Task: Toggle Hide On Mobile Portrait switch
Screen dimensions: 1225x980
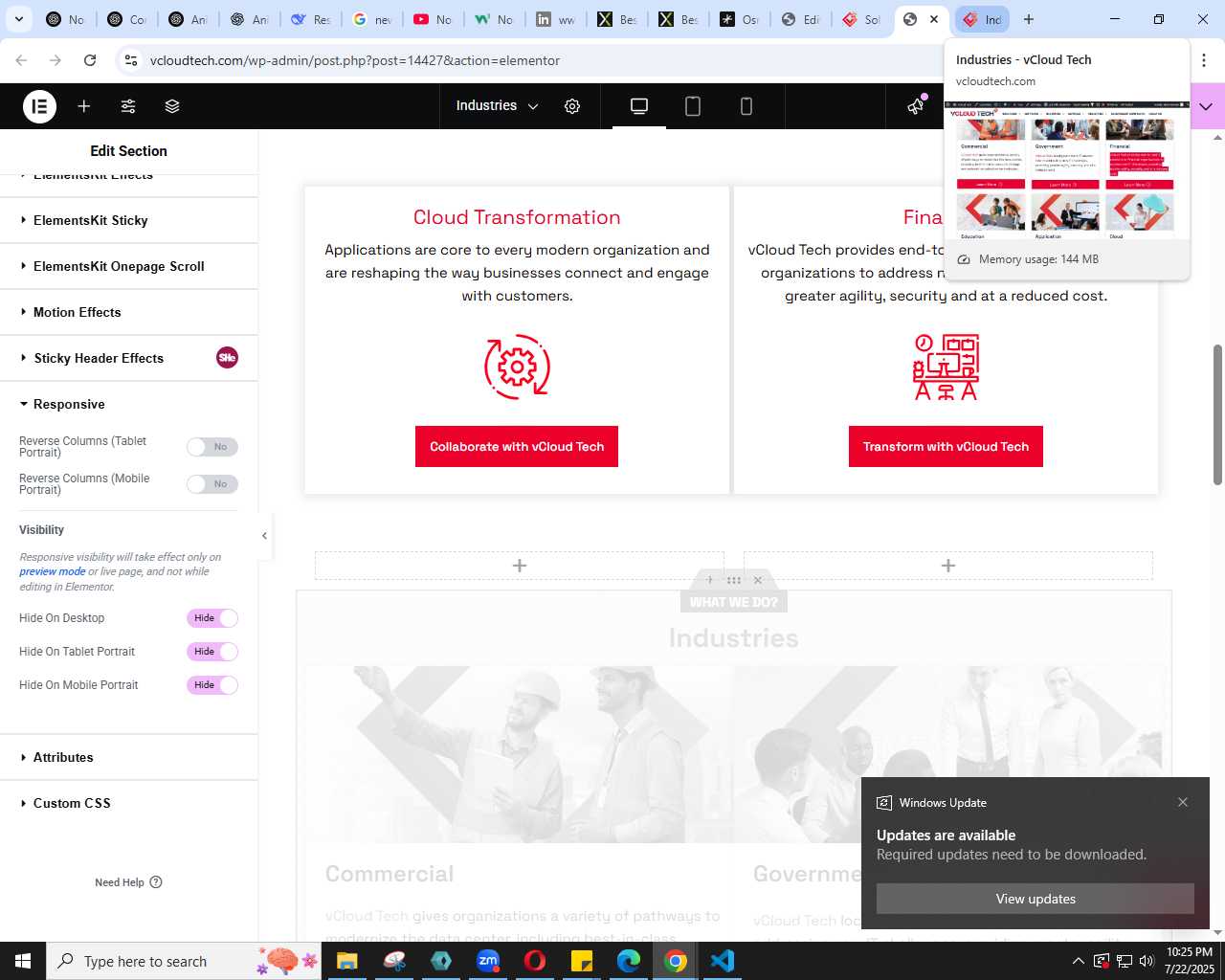Action: pos(212,685)
